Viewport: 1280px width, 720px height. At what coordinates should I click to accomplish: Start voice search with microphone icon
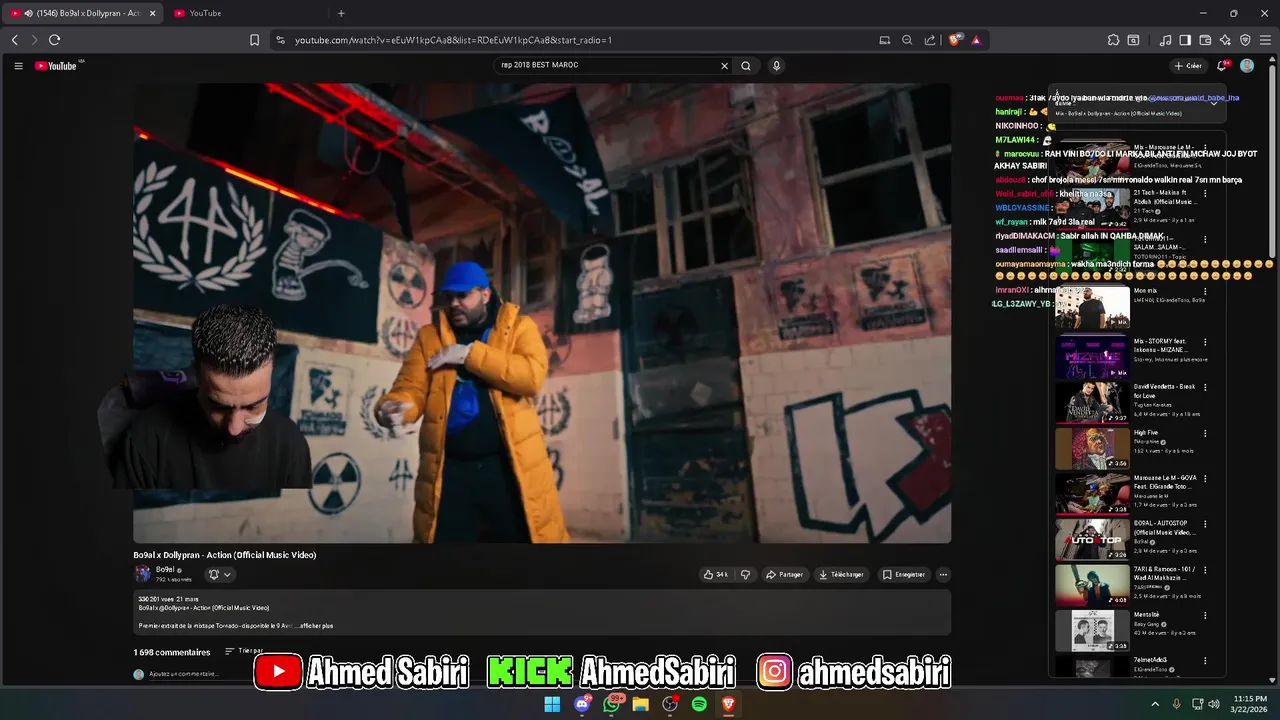point(776,66)
